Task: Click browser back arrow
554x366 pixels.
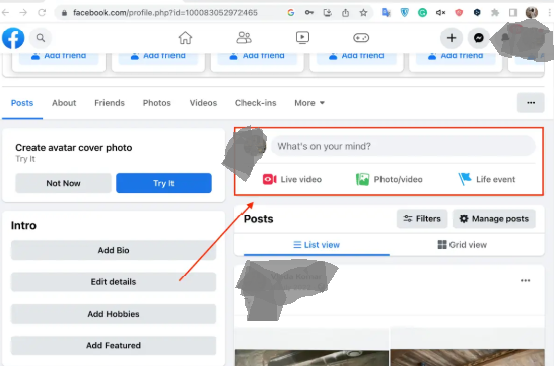Action: (5, 13)
